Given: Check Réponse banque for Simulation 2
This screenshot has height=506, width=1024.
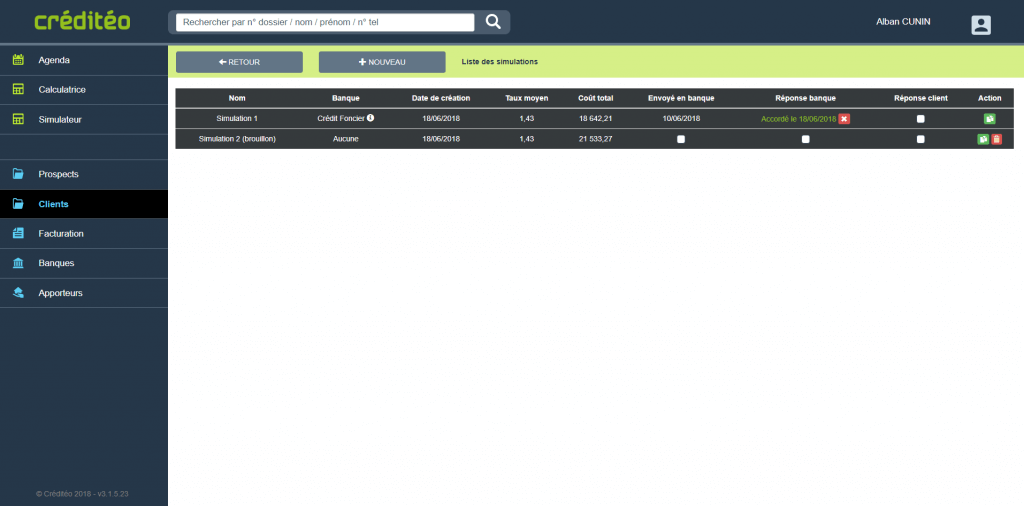Looking at the screenshot, I should pos(805,139).
